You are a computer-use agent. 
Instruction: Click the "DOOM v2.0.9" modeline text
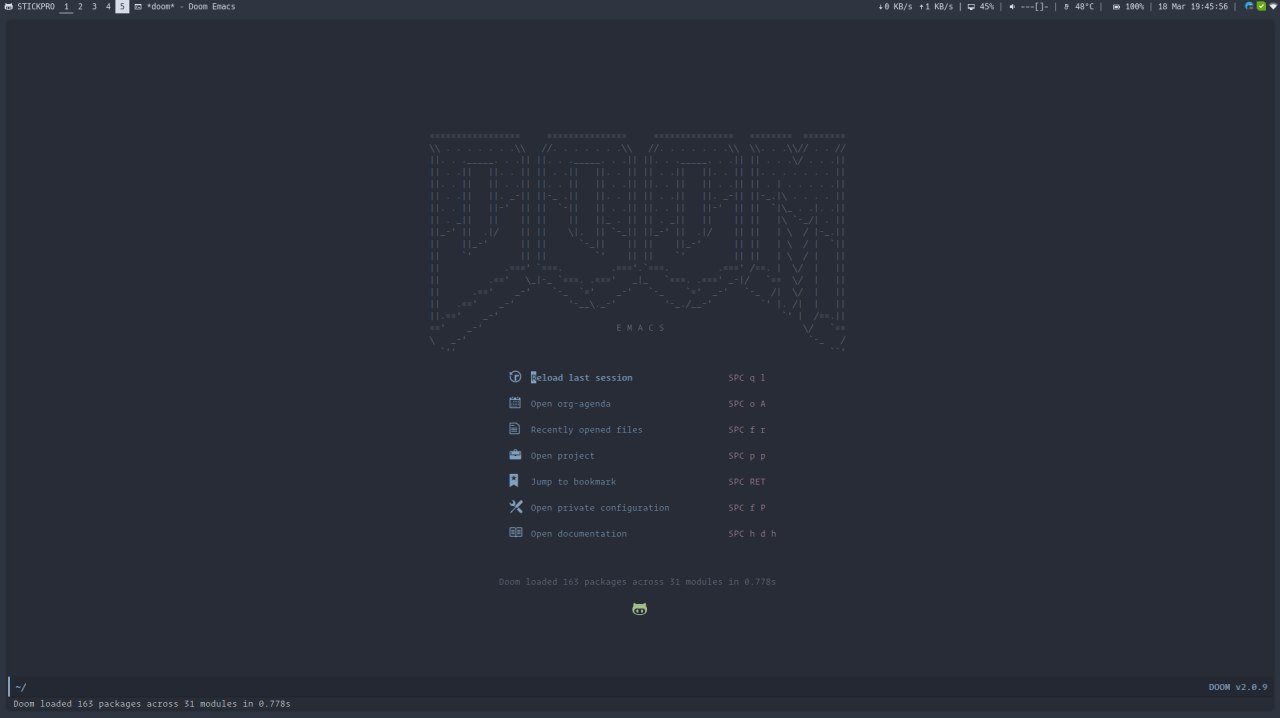(x=1238, y=687)
